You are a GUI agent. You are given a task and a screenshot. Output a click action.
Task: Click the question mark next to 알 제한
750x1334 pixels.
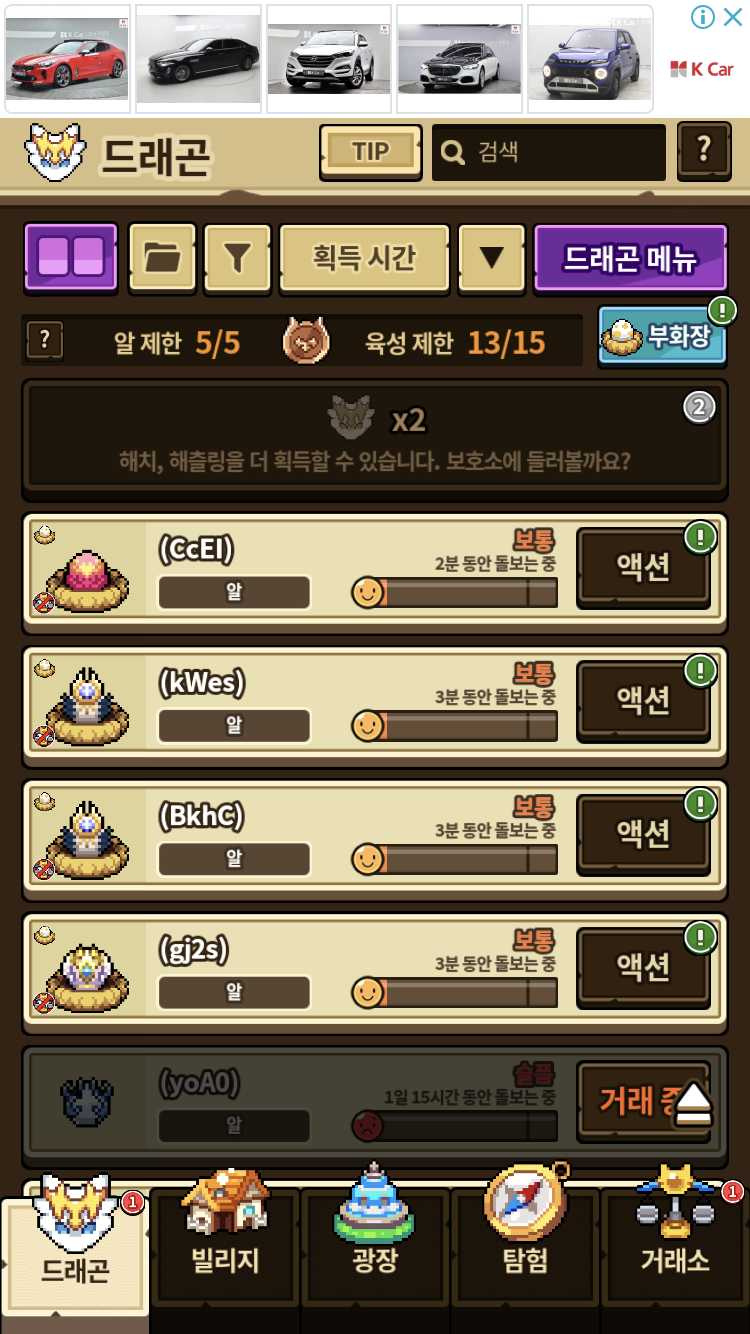click(x=43, y=341)
